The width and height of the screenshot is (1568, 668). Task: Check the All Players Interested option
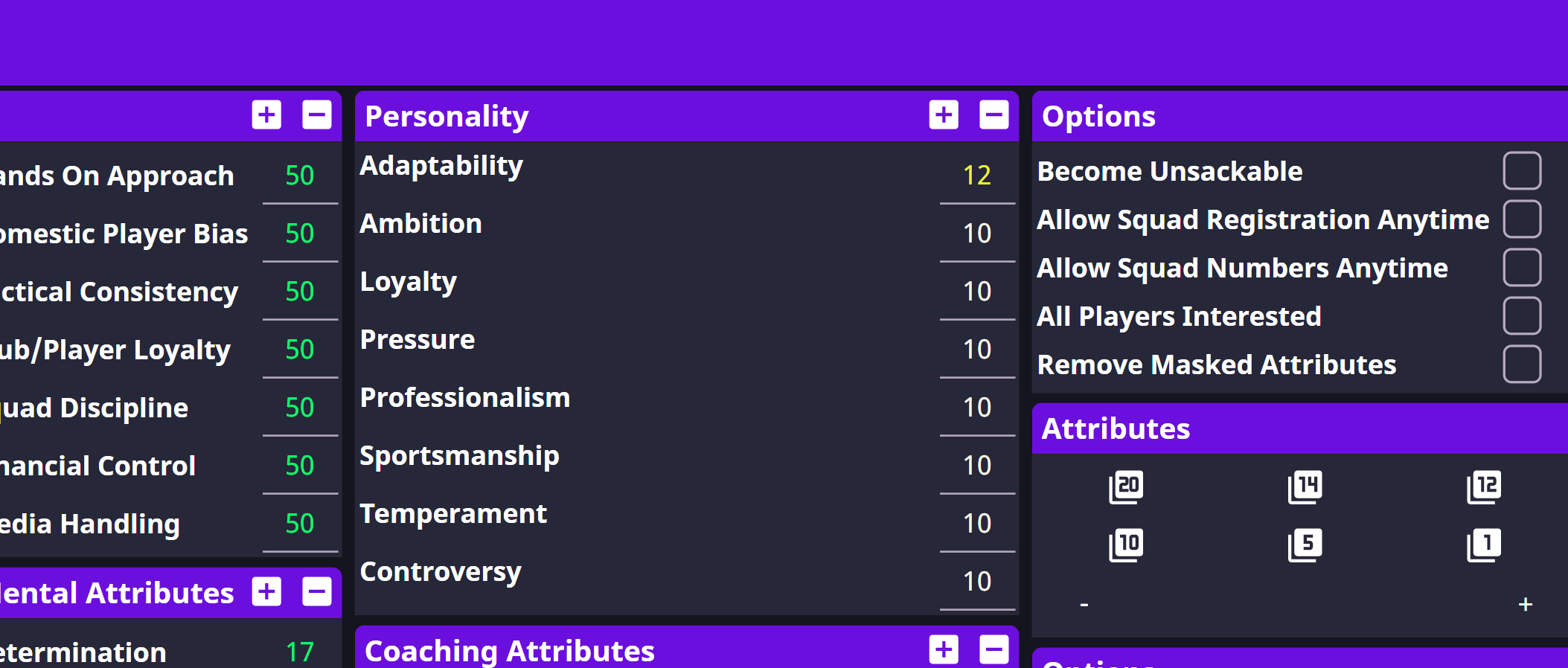pos(1521,316)
